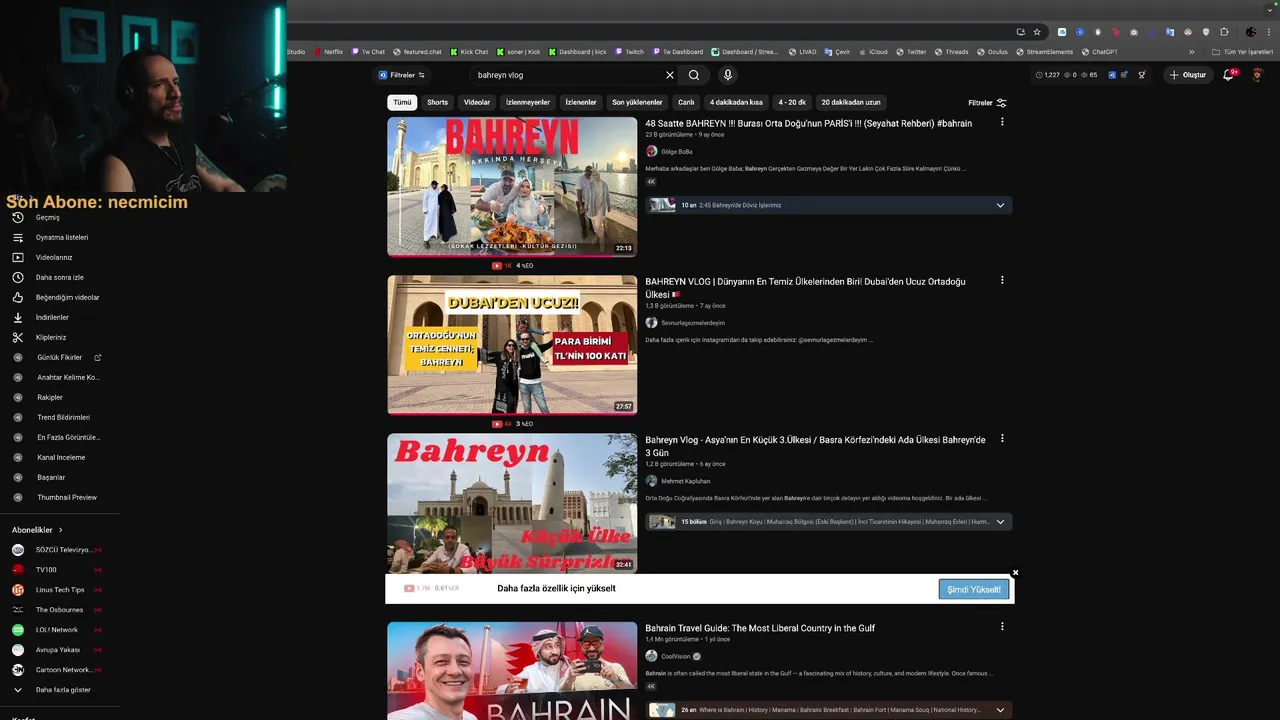The height and width of the screenshot is (720, 1280).
Task: Open Daha sonra izle list
Action: coord(60,277)
